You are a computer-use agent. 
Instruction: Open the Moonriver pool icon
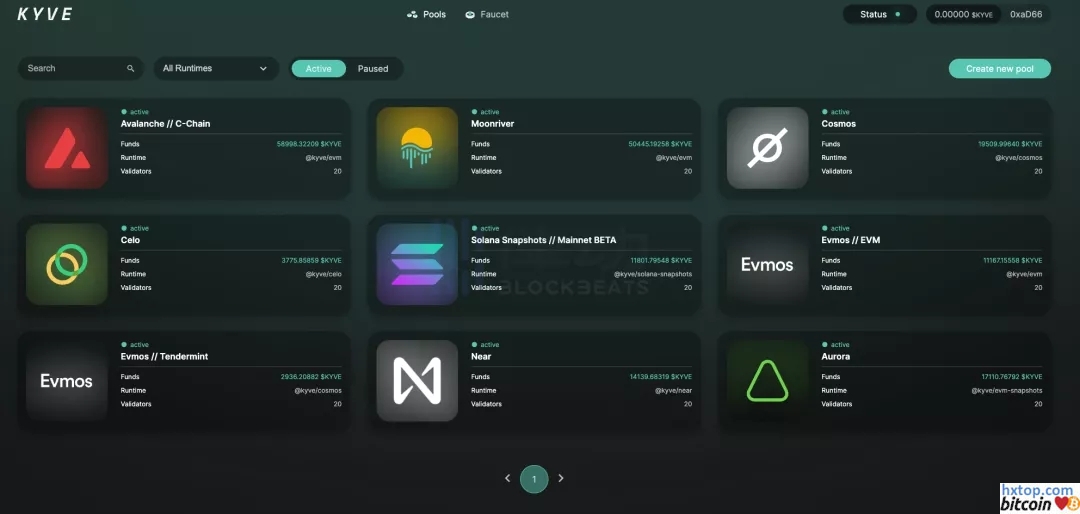(417, 148)
